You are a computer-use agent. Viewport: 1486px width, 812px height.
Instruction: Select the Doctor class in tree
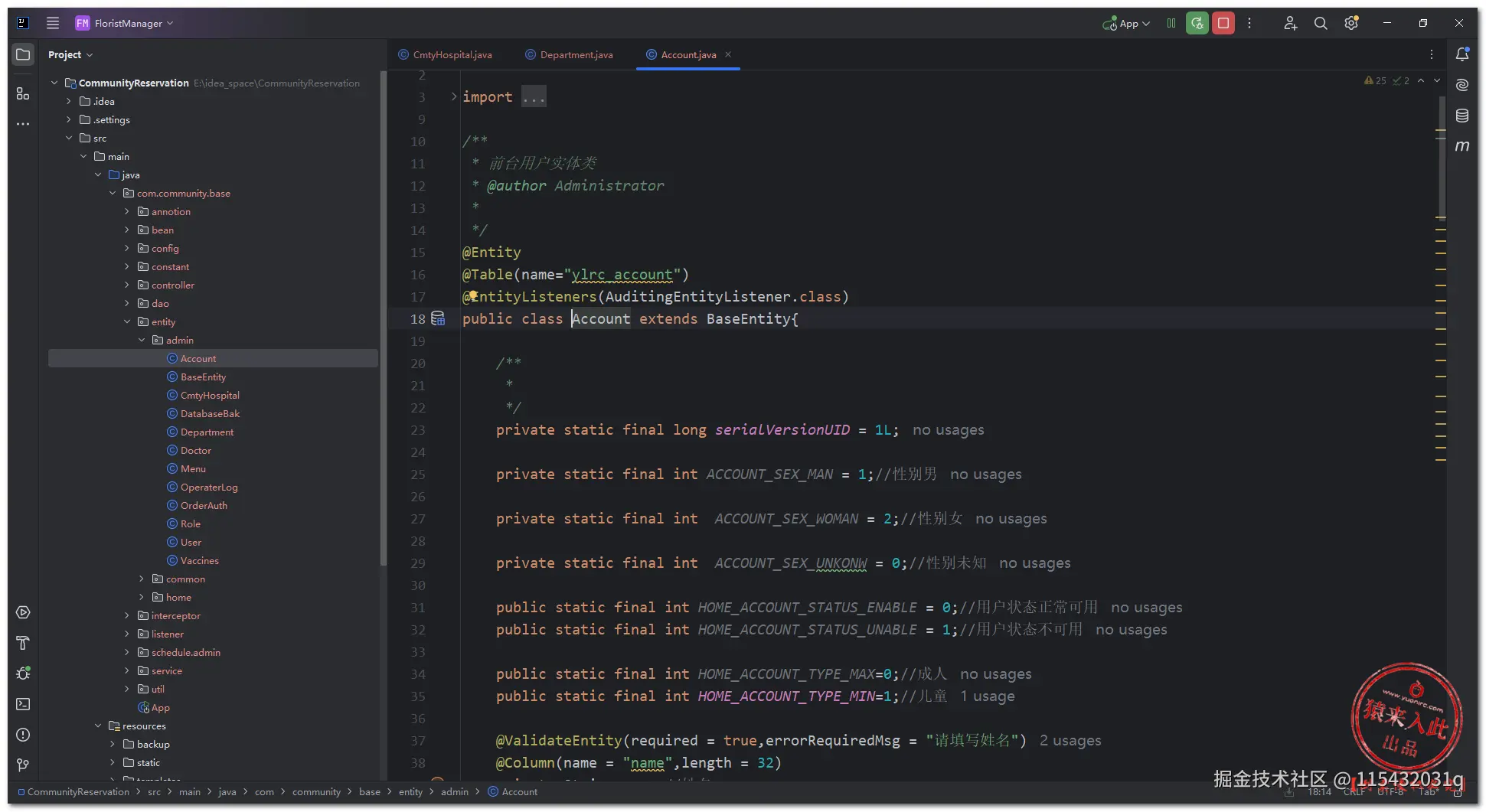pos(196,450)
